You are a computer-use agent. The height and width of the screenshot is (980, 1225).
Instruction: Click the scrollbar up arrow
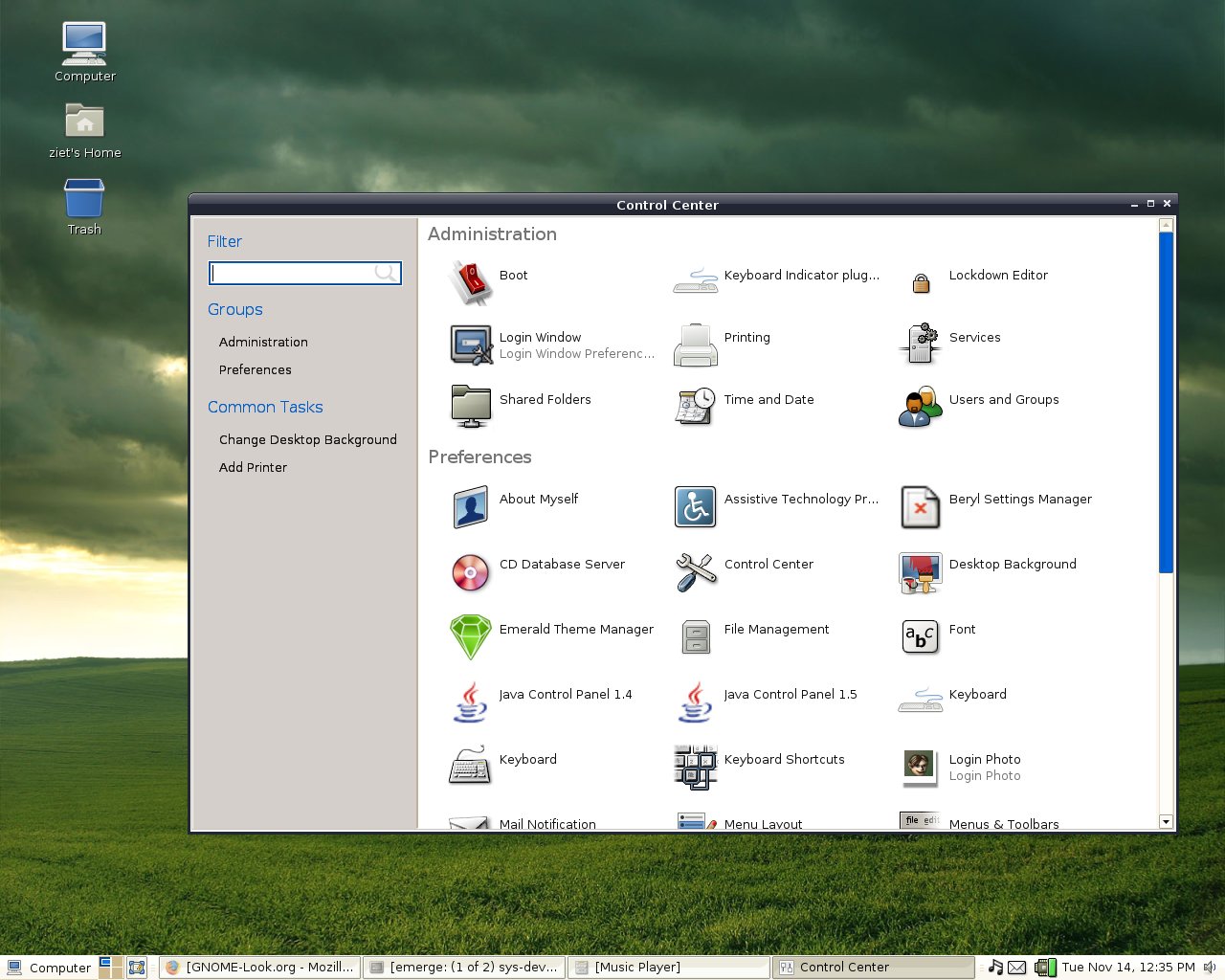(x=1166, y=225)
